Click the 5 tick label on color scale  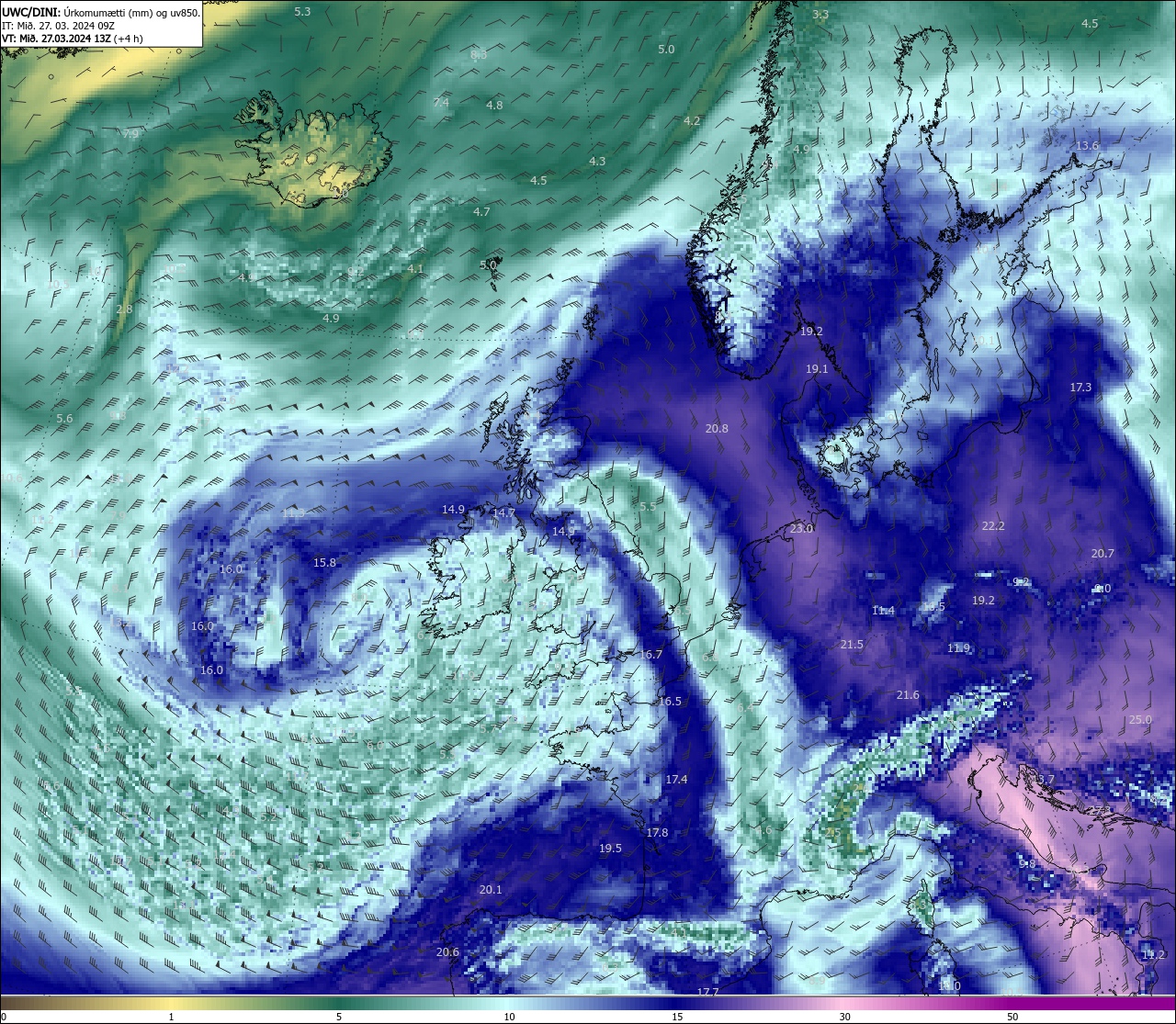(x=339, y=1017)
